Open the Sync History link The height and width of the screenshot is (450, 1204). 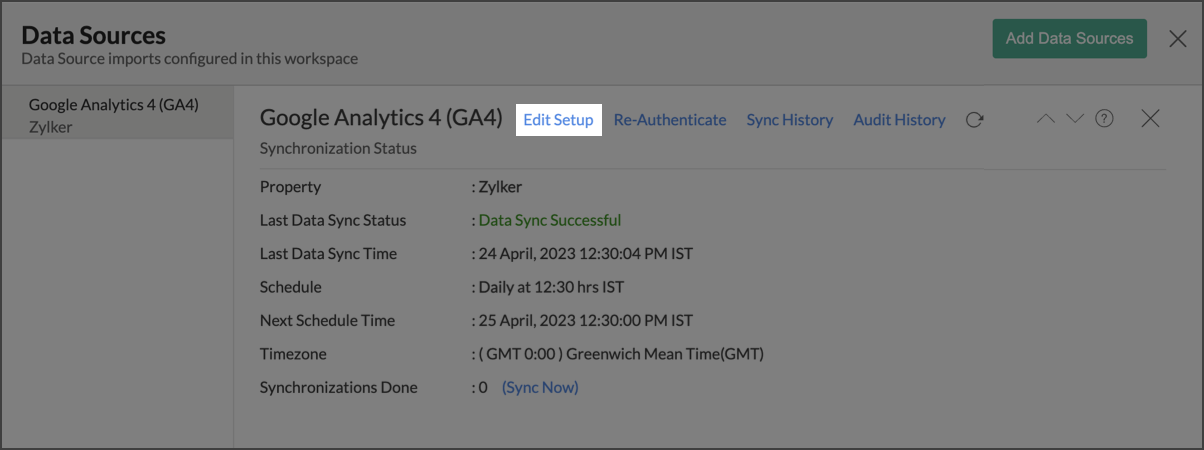(x=789, y=120)
